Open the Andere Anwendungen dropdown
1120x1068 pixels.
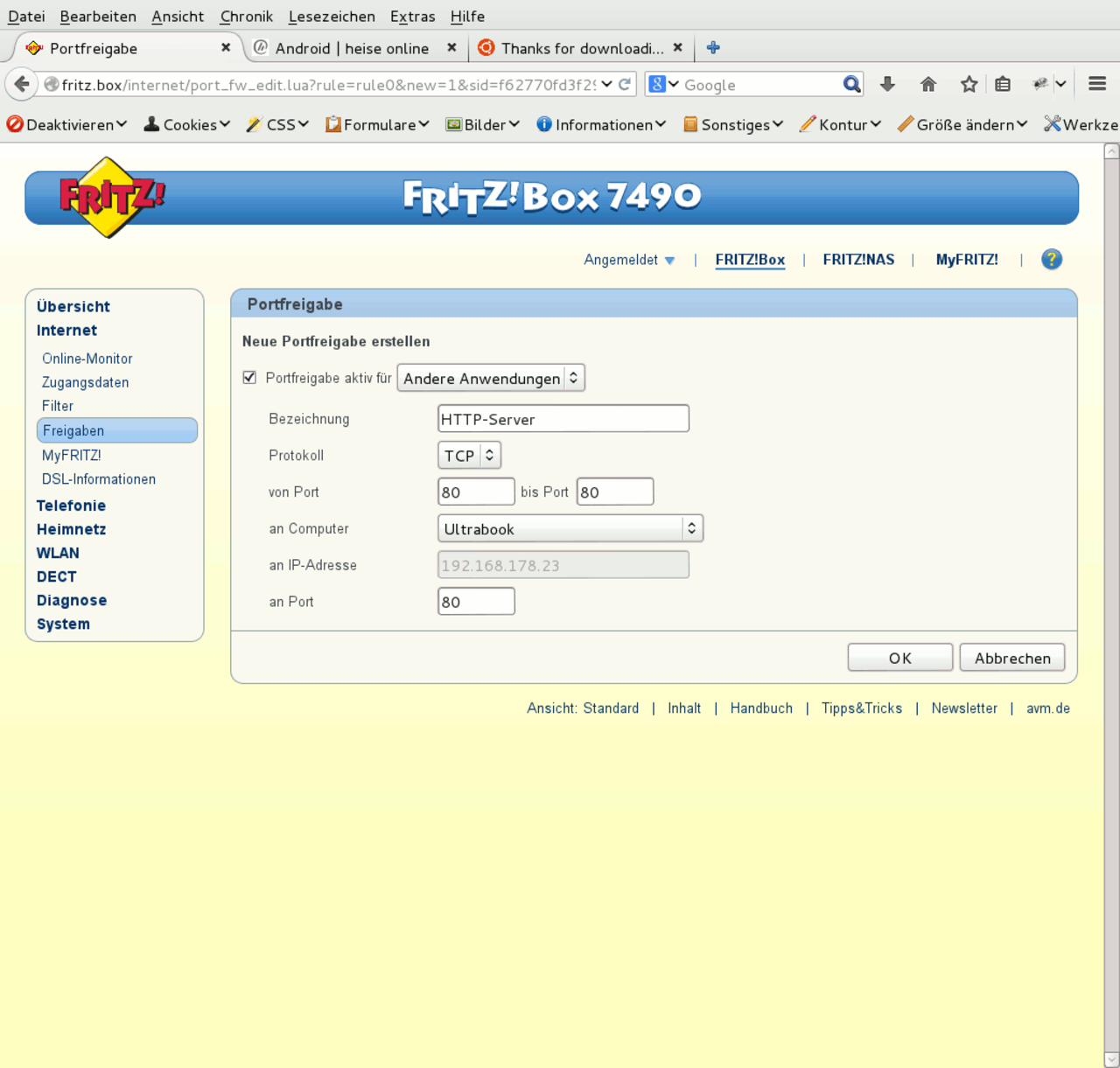pyautogui.click(x=491, y=378)
